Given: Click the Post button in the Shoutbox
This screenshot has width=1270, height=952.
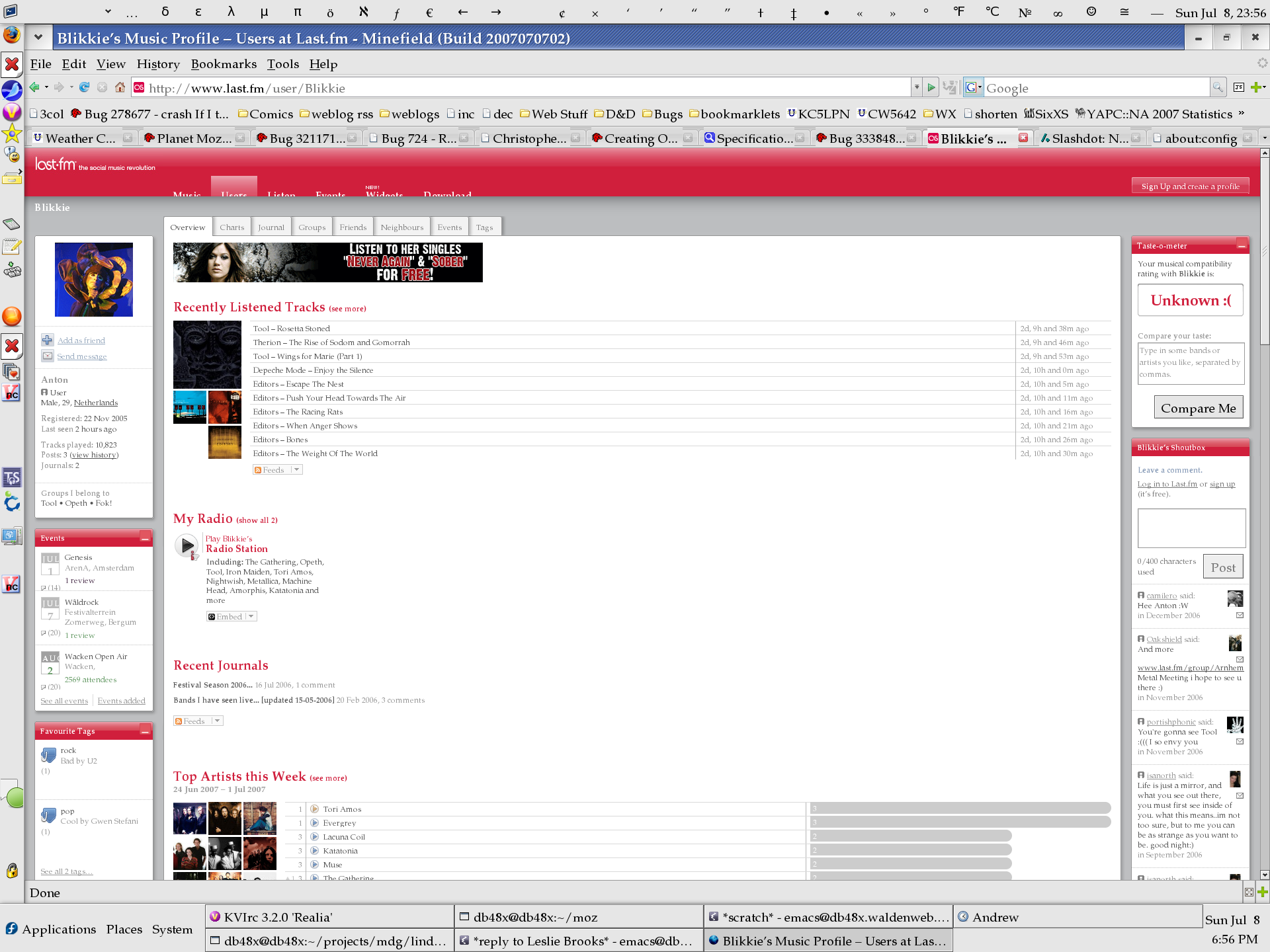Looking at the screenshot, I should click(1223, 567).
